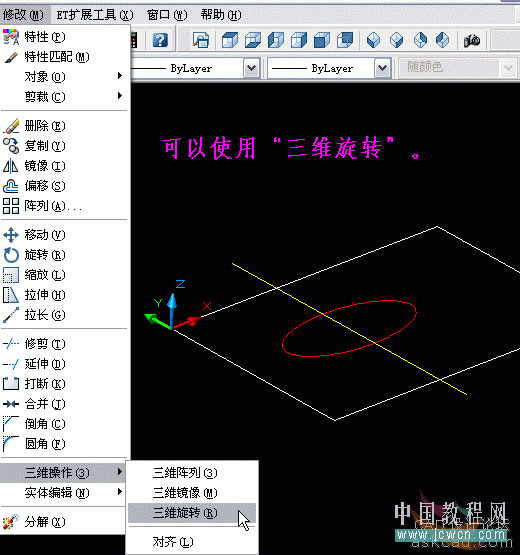Viewport: 520px width, 555px height.
Task: Select 拉长 (G) lengthen command
Action: (65, 315)
